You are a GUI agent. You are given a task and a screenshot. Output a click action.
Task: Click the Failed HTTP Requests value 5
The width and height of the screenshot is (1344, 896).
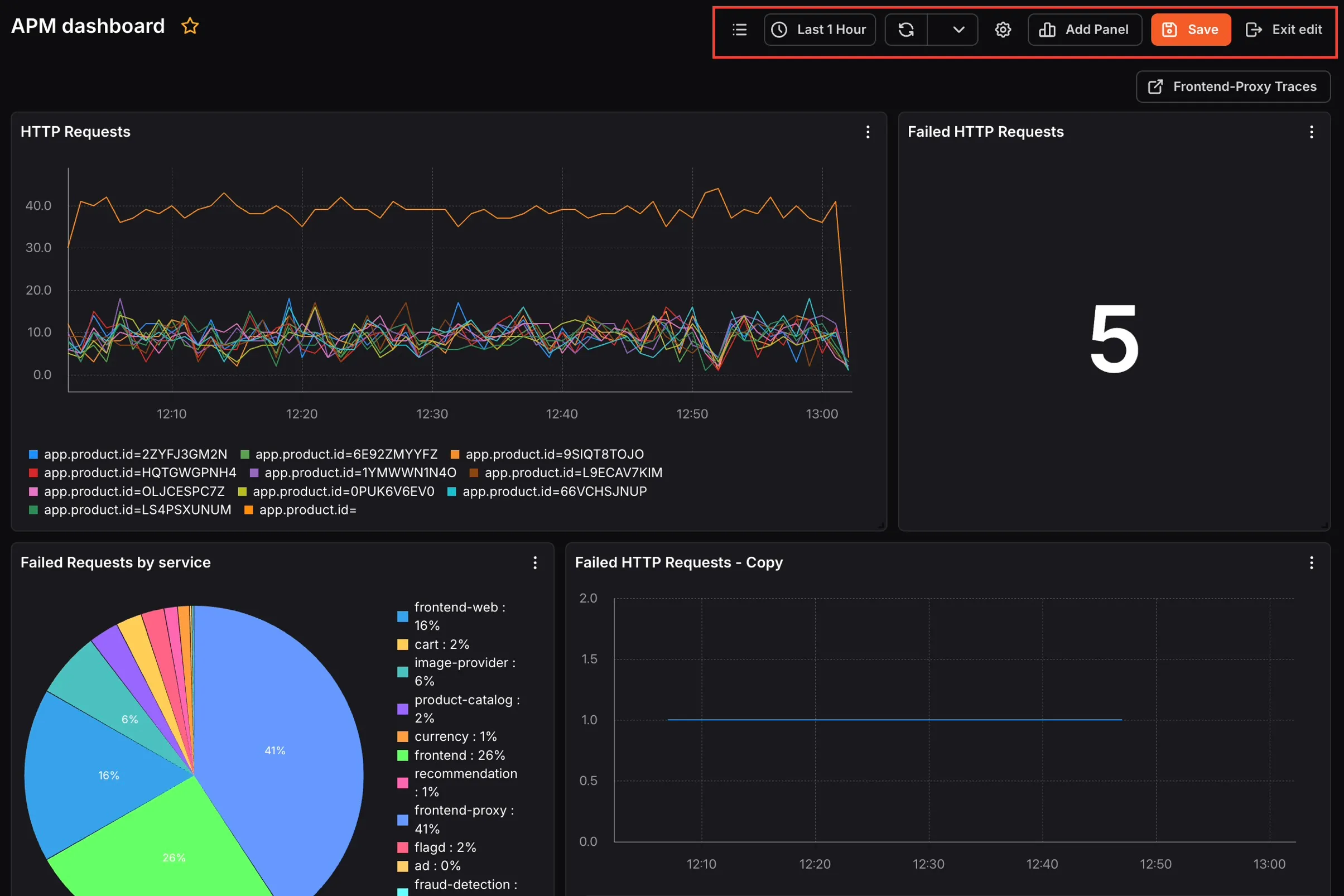coord(1114,339)
